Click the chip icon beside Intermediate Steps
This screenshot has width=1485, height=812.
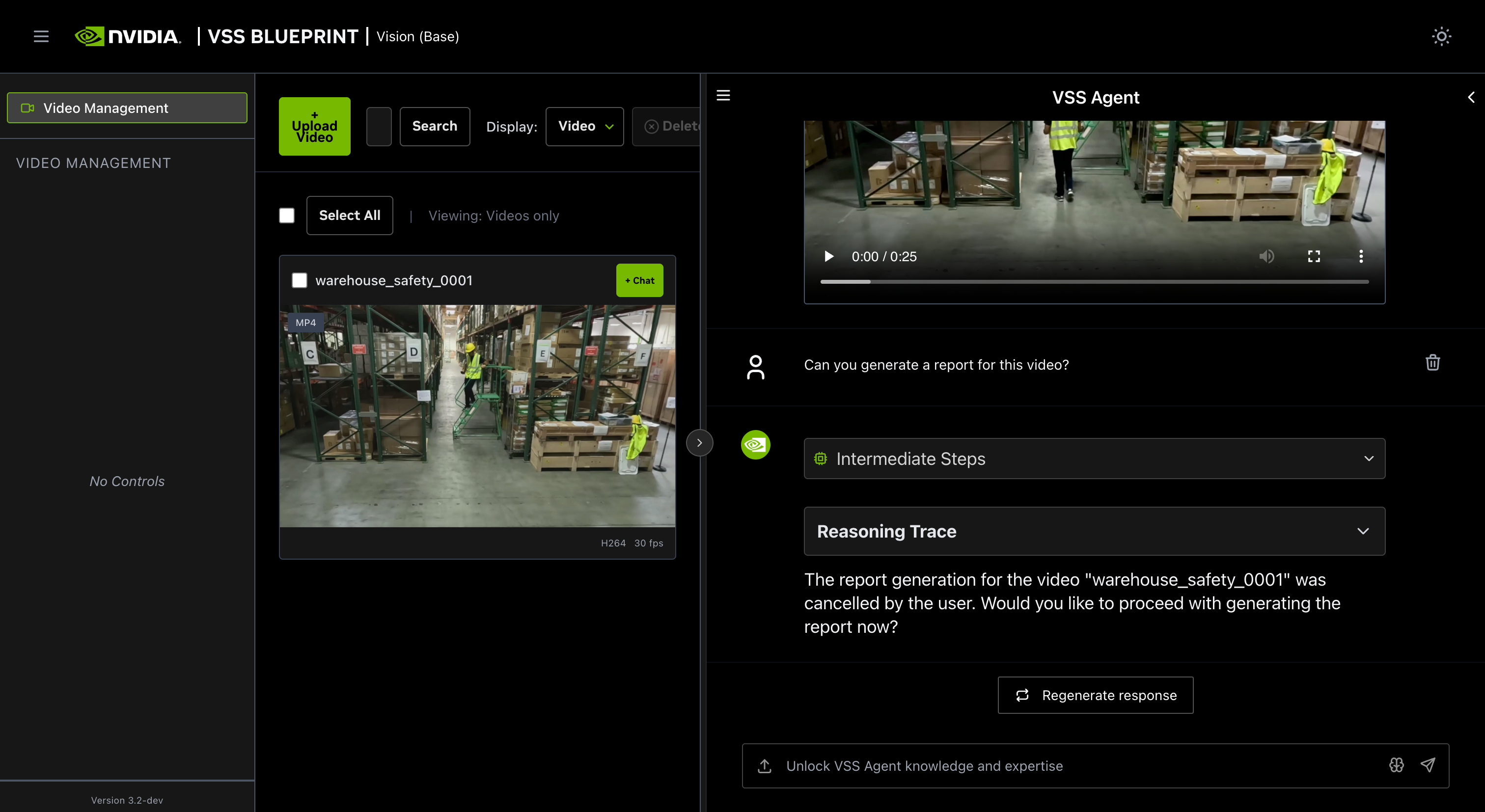820,459
